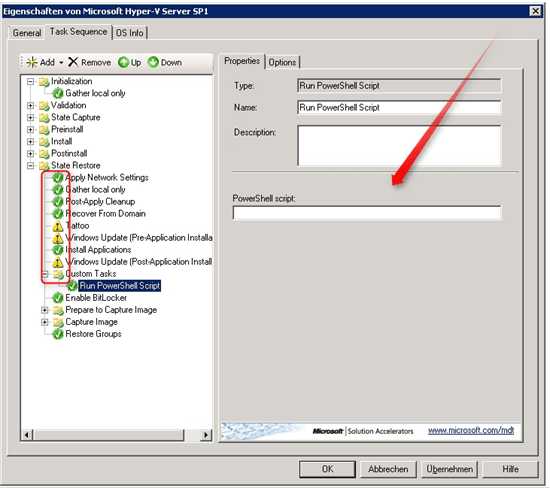Collapse the State Restore group
Image resolution: width=550 pixels, height=488 pixels.
[31, 166]
